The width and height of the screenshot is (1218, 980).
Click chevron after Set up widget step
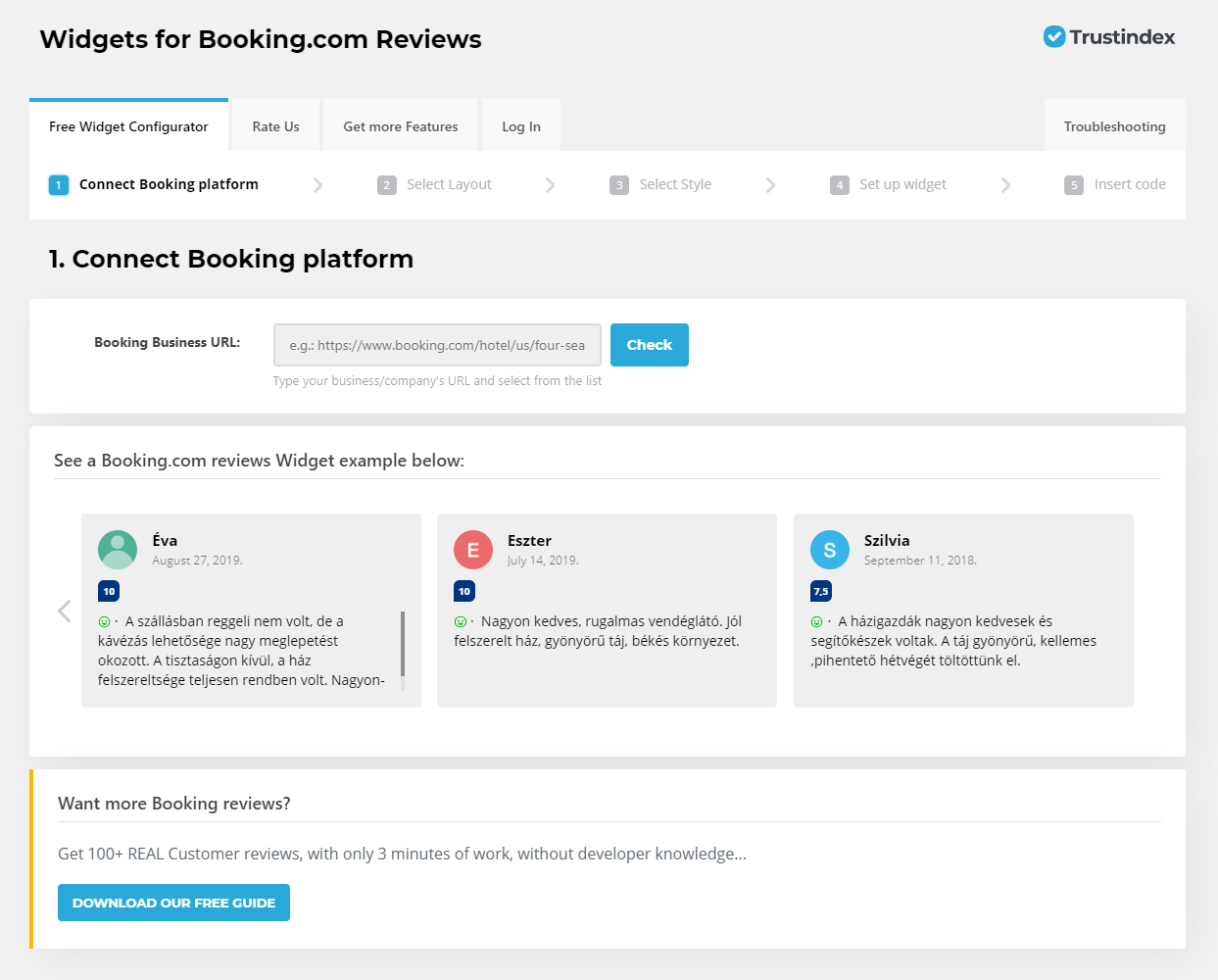click(1005, 184)
